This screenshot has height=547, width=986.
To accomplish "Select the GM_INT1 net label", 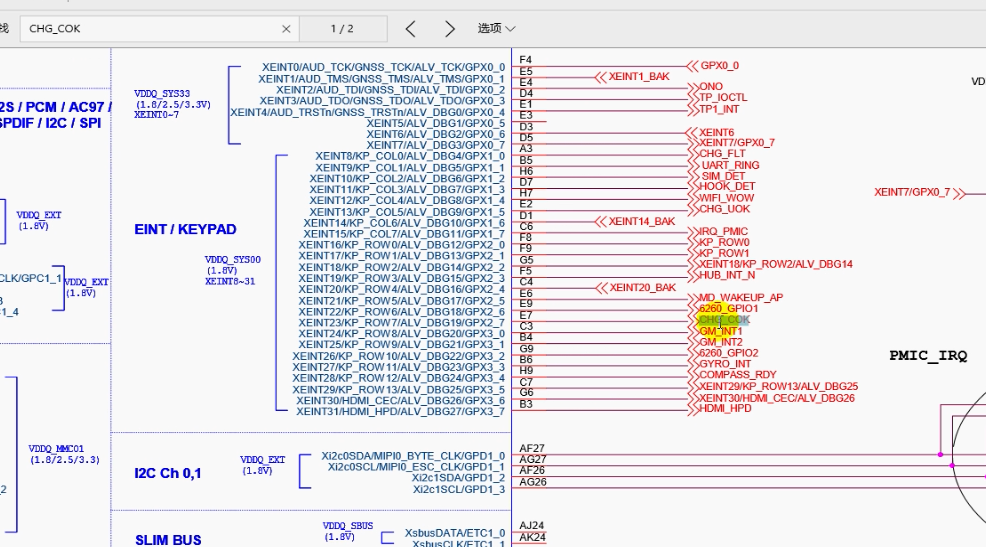I will point(721,331).
